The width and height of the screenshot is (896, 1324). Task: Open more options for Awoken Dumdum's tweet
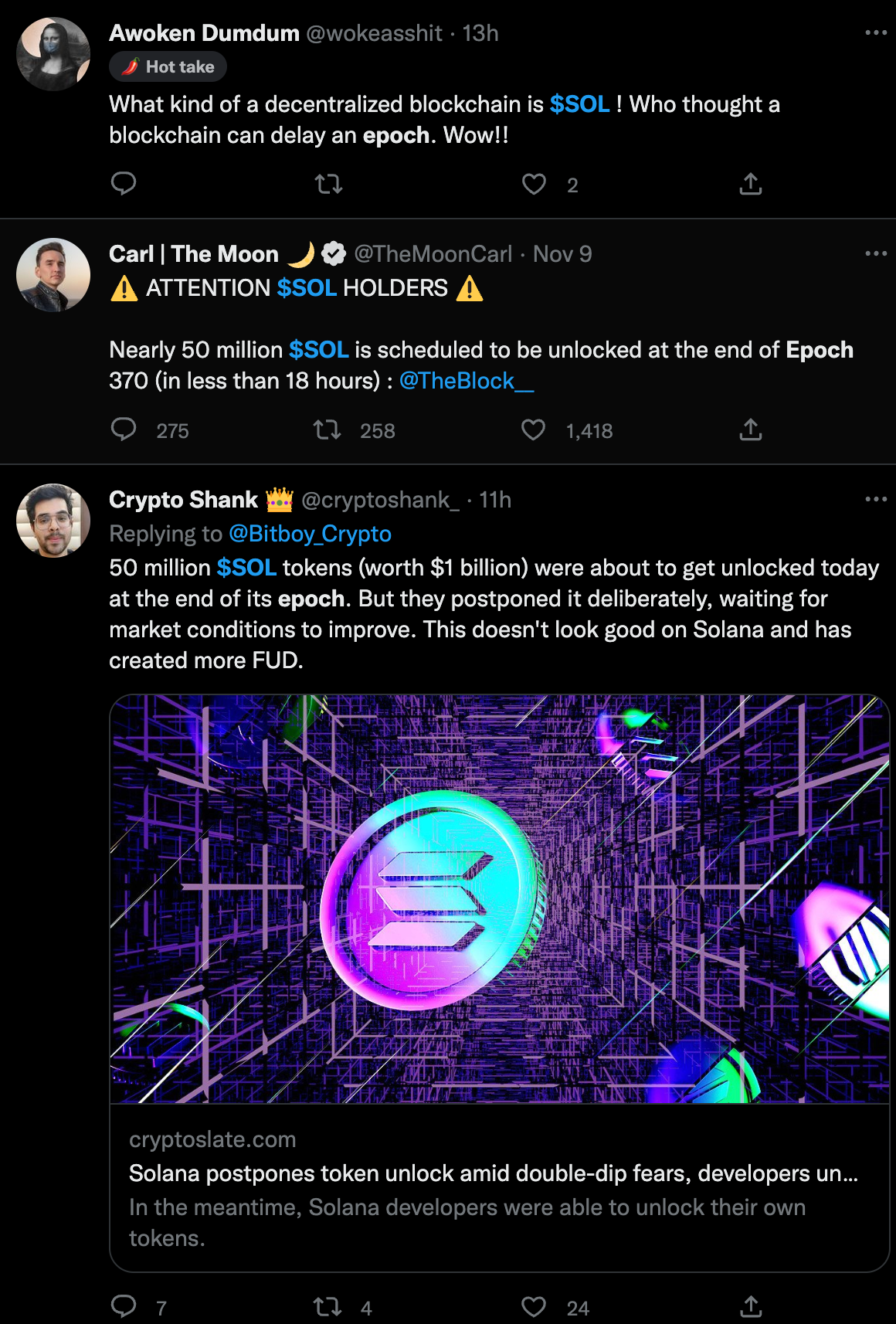(876, 32)
